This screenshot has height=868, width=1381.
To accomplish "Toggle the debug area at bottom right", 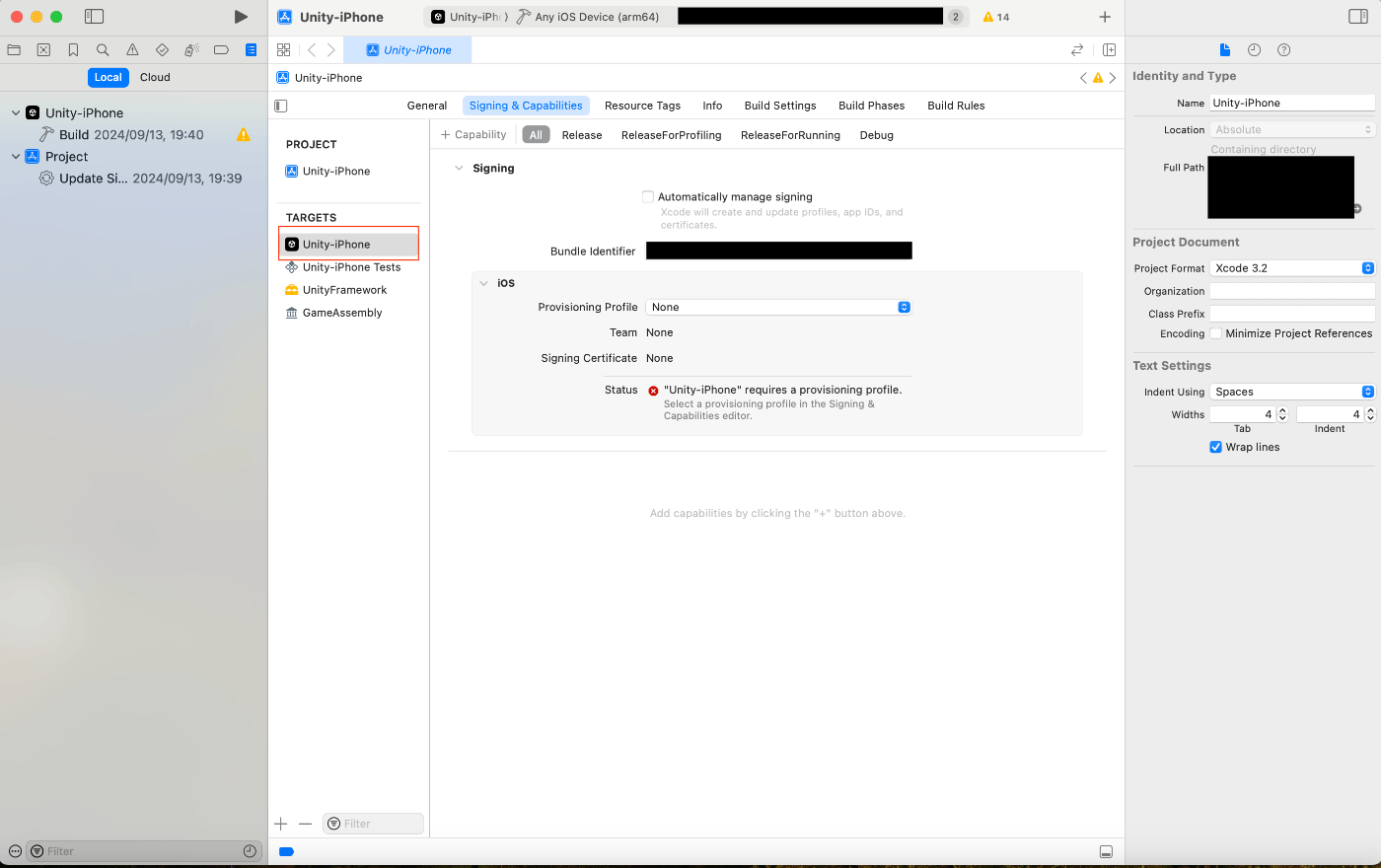I will tap(1106, 851).
